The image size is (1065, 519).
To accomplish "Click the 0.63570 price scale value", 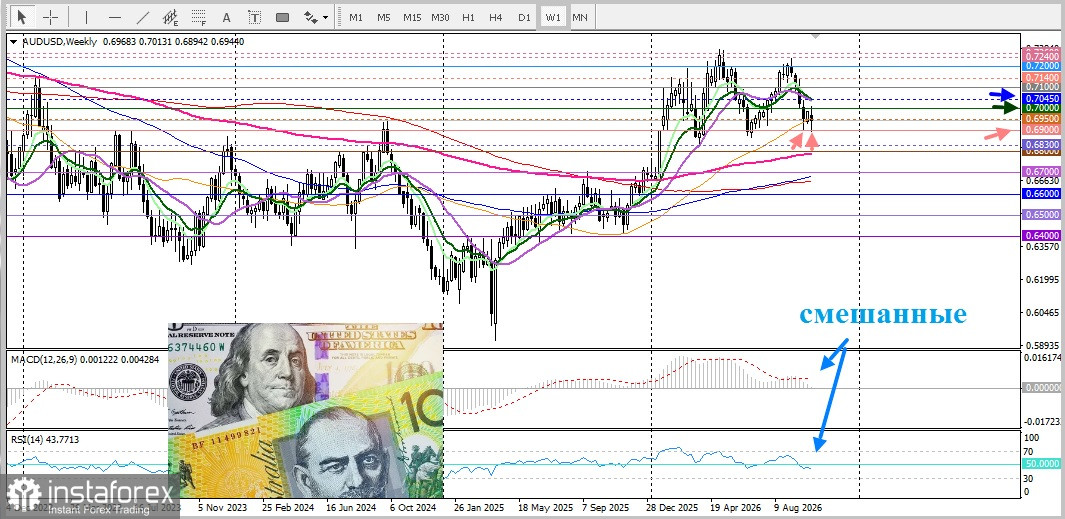I will click(1041, 247).
